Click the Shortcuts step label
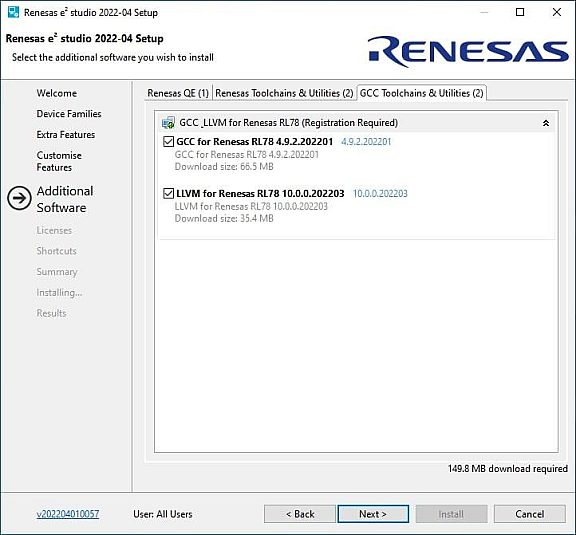The height and width of the screenshot is (535, 576). coord(56,251)
